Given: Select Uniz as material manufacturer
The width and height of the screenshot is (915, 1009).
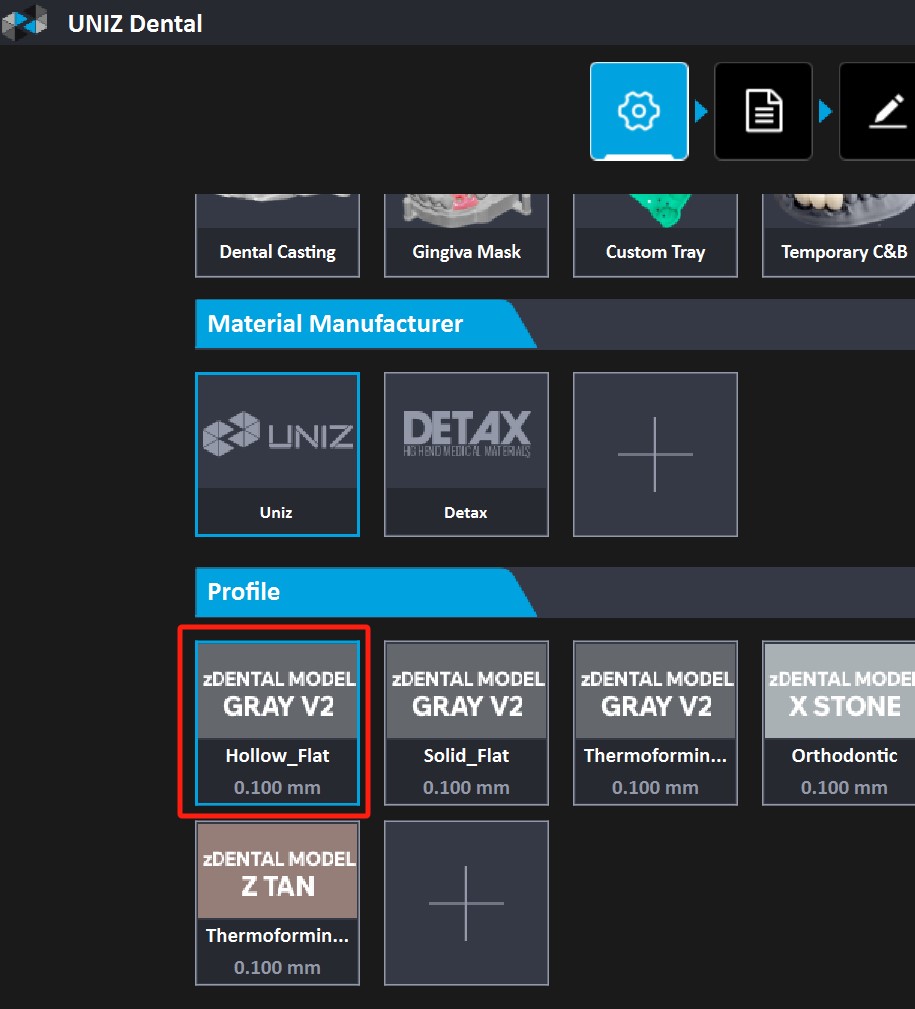Looking at the screenshot, I should [277, 454].
